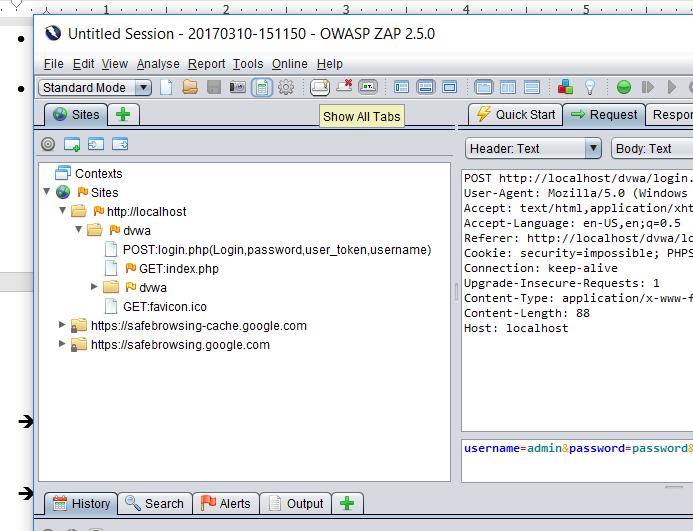The width and height of the screenshot is (693, 531).
Task: Click the show only in-scope URLs target icon
Action: click(x=48, y=144)
